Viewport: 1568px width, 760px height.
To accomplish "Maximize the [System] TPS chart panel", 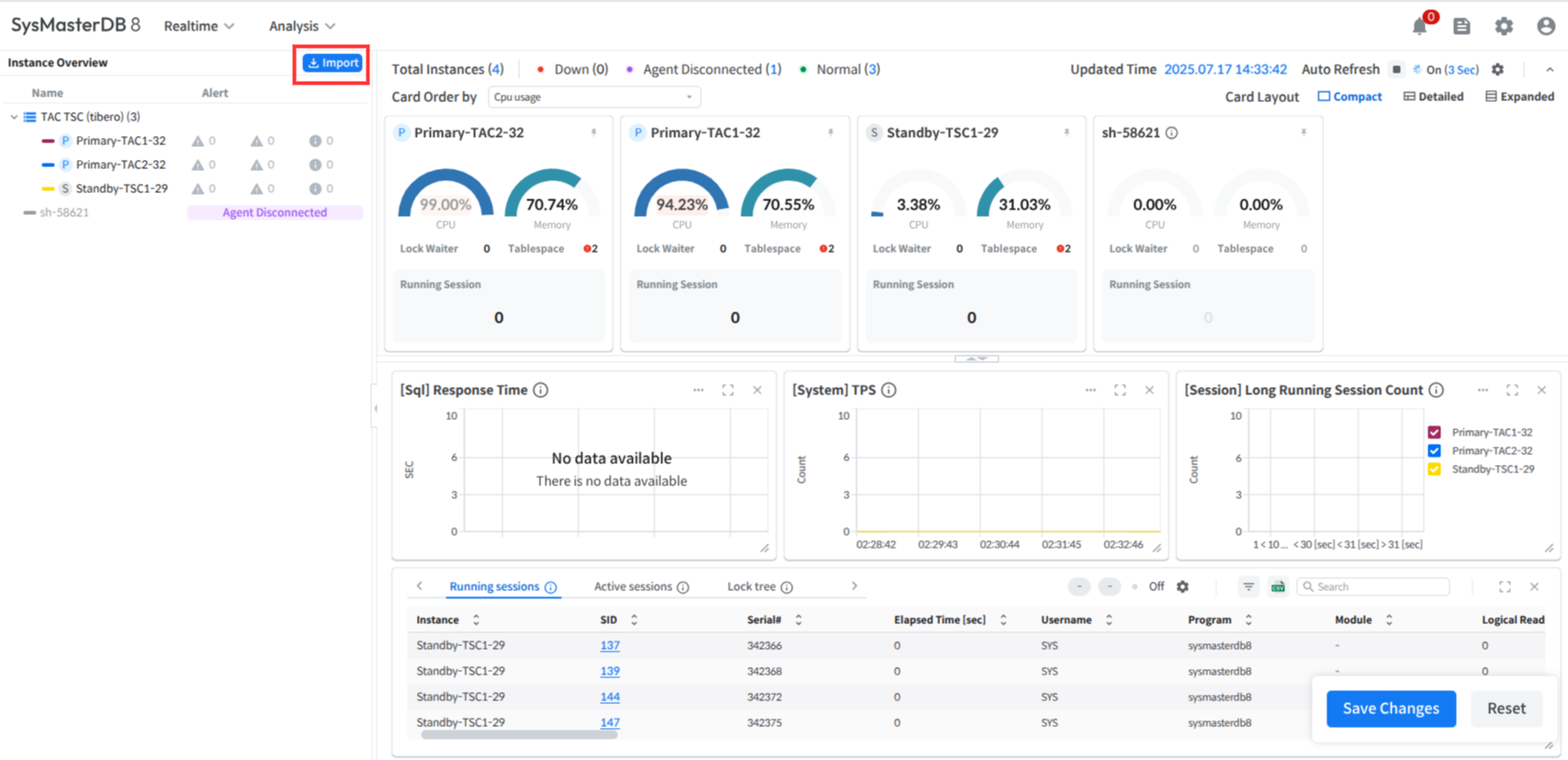I will pyautogui.click(x=1120, y=391).
